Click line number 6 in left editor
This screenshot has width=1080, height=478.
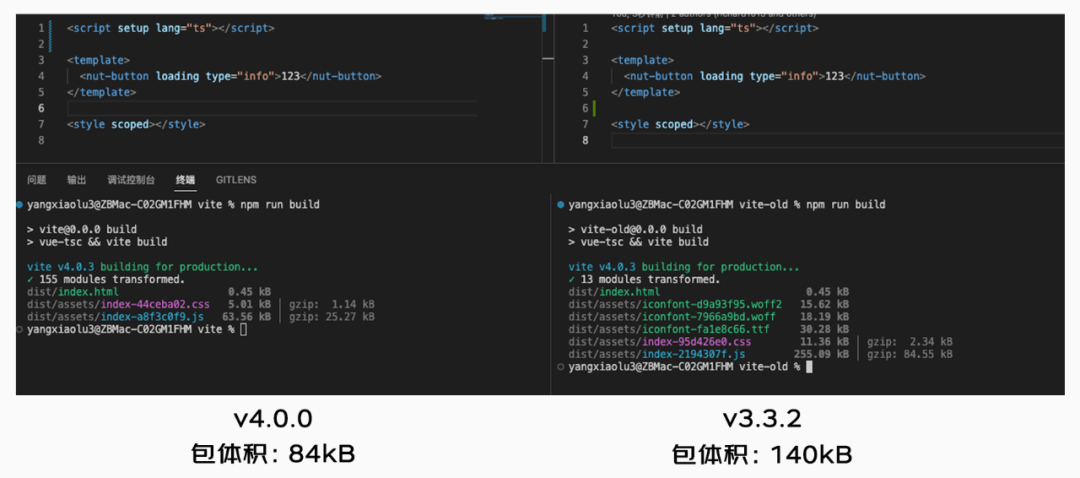tap(41, 108)
